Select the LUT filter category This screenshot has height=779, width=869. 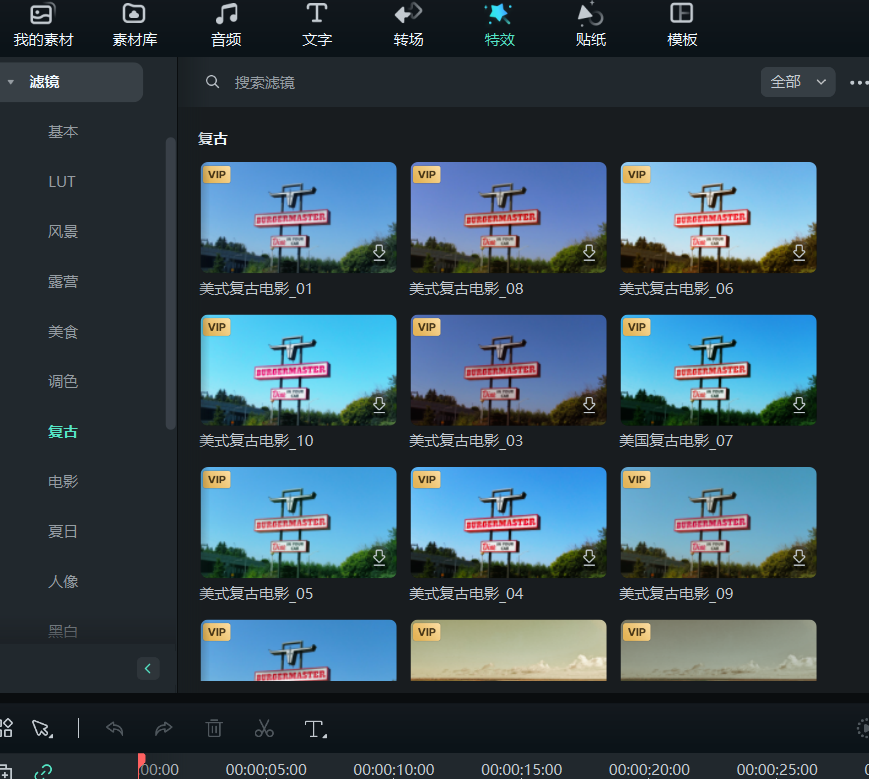62,181
